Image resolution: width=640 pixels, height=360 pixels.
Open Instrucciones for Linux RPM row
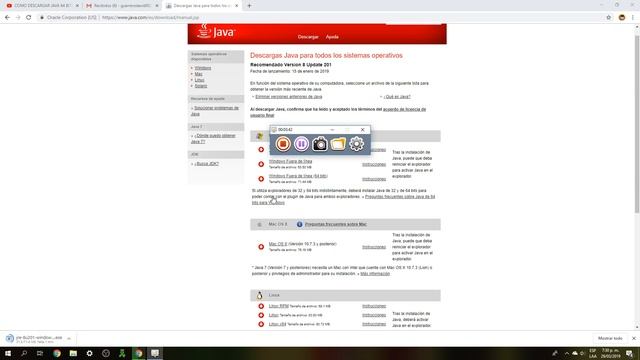coord(374,306)
